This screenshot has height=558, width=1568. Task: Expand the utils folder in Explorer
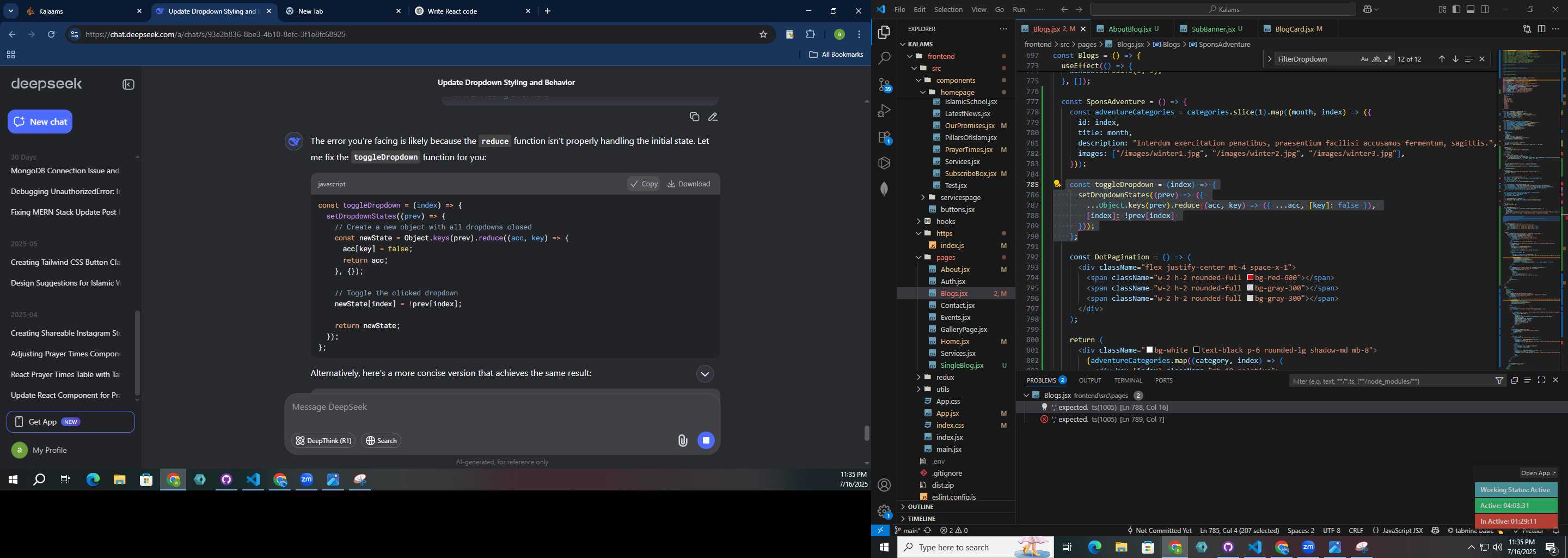click(918, 389)
